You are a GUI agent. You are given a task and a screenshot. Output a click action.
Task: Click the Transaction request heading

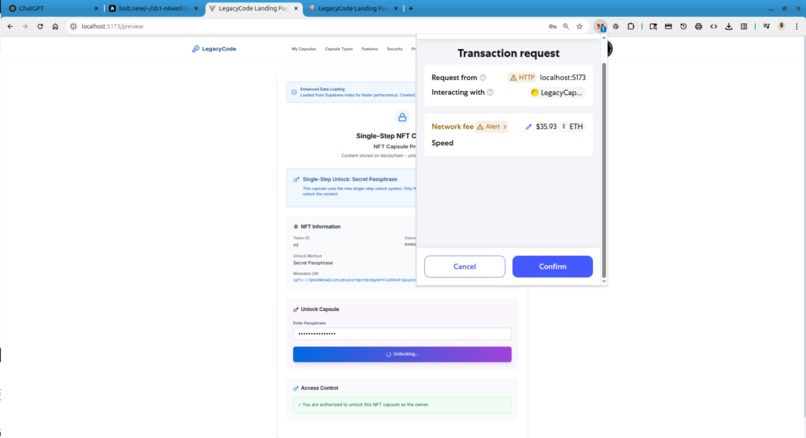pyautogui.click(x=508, y=53)
